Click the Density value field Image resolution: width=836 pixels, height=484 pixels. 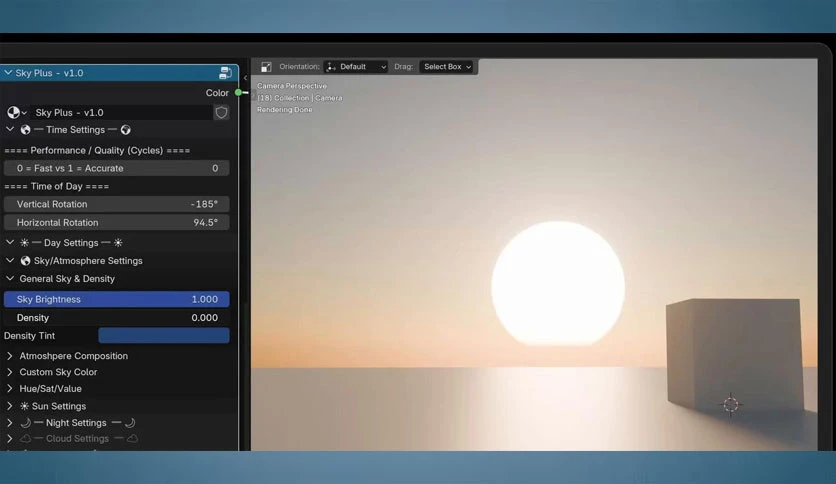pyautogui.click(x=116, y=318)
